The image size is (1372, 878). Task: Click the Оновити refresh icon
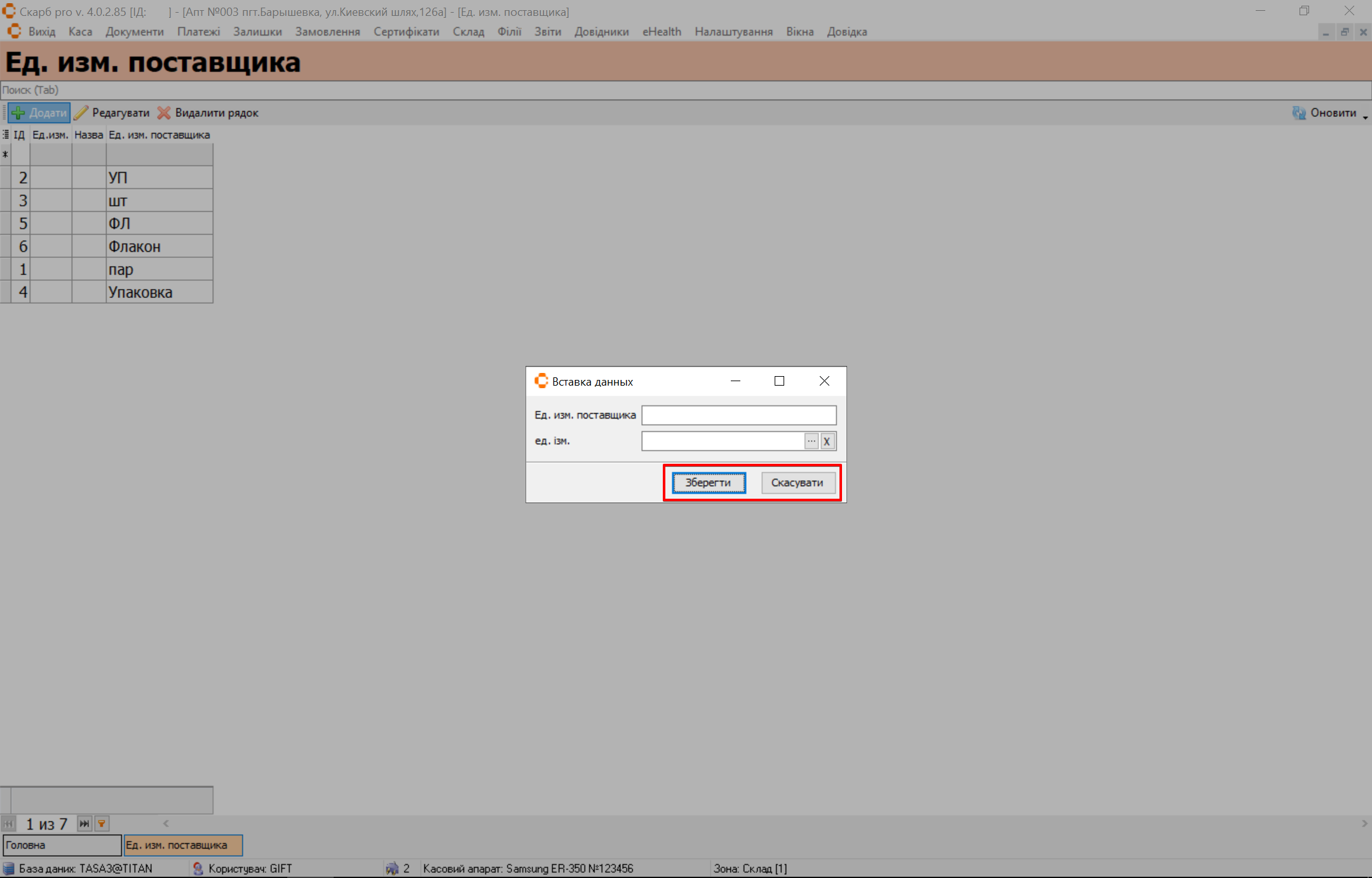pyautogui.click(x=1299, y=113)
